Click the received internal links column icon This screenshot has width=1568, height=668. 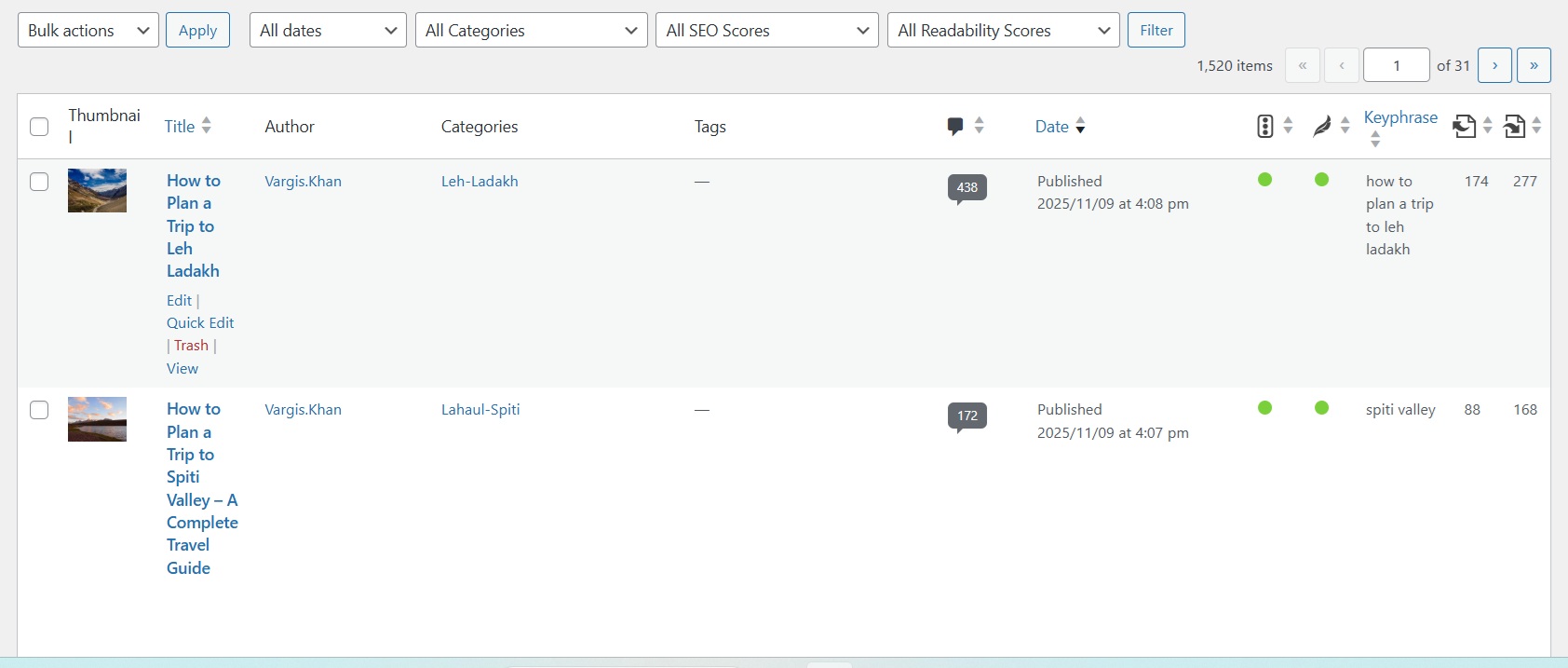click(1514, 126)
